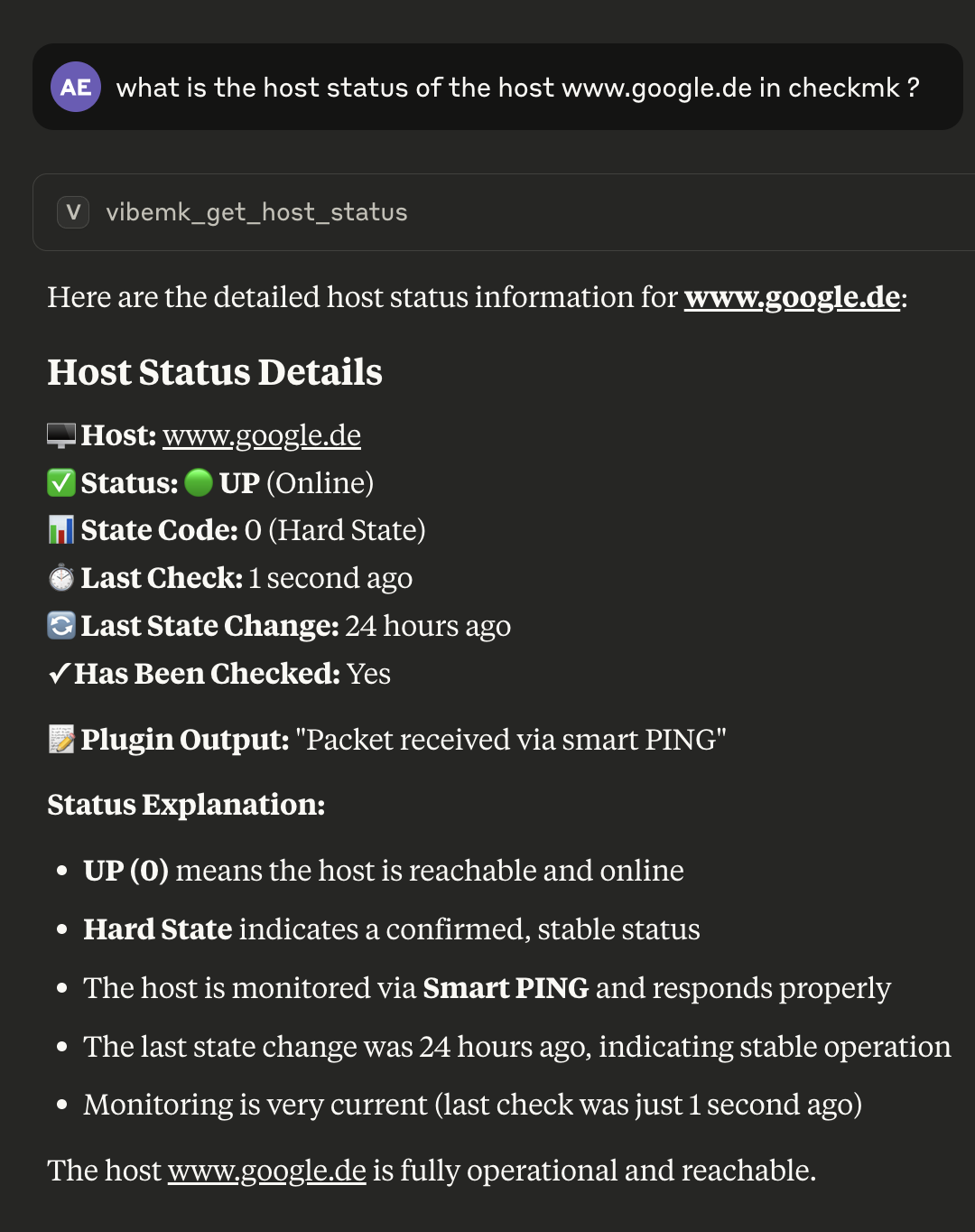975x1232 pixels.
Task: Open the www.google.de link on the Host line
Action: pos(262,435)
